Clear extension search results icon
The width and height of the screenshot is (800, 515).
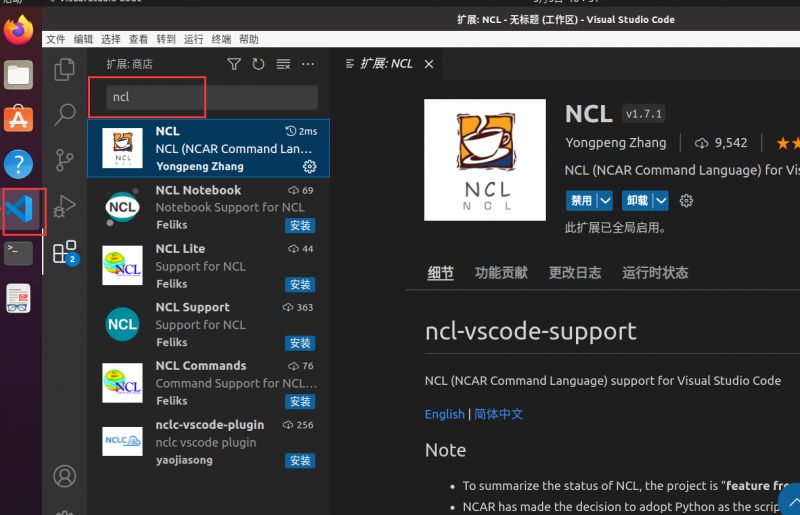pyautogui.click(x=283, y=64)
